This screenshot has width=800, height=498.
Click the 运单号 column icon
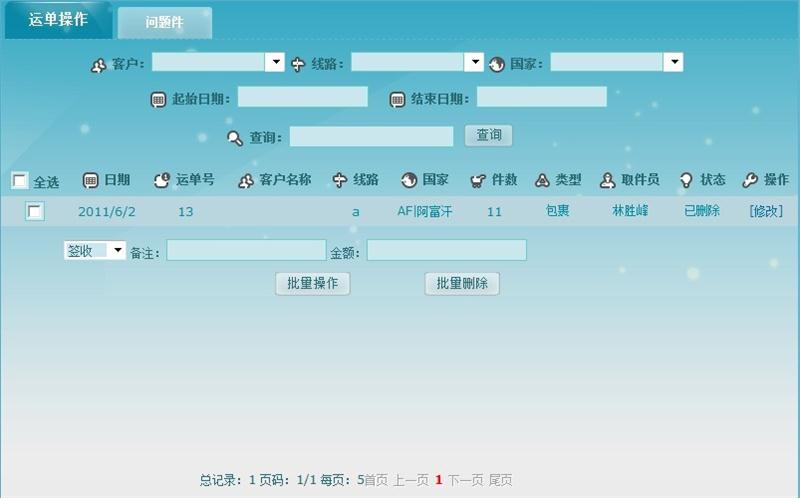tap(162, 180)
